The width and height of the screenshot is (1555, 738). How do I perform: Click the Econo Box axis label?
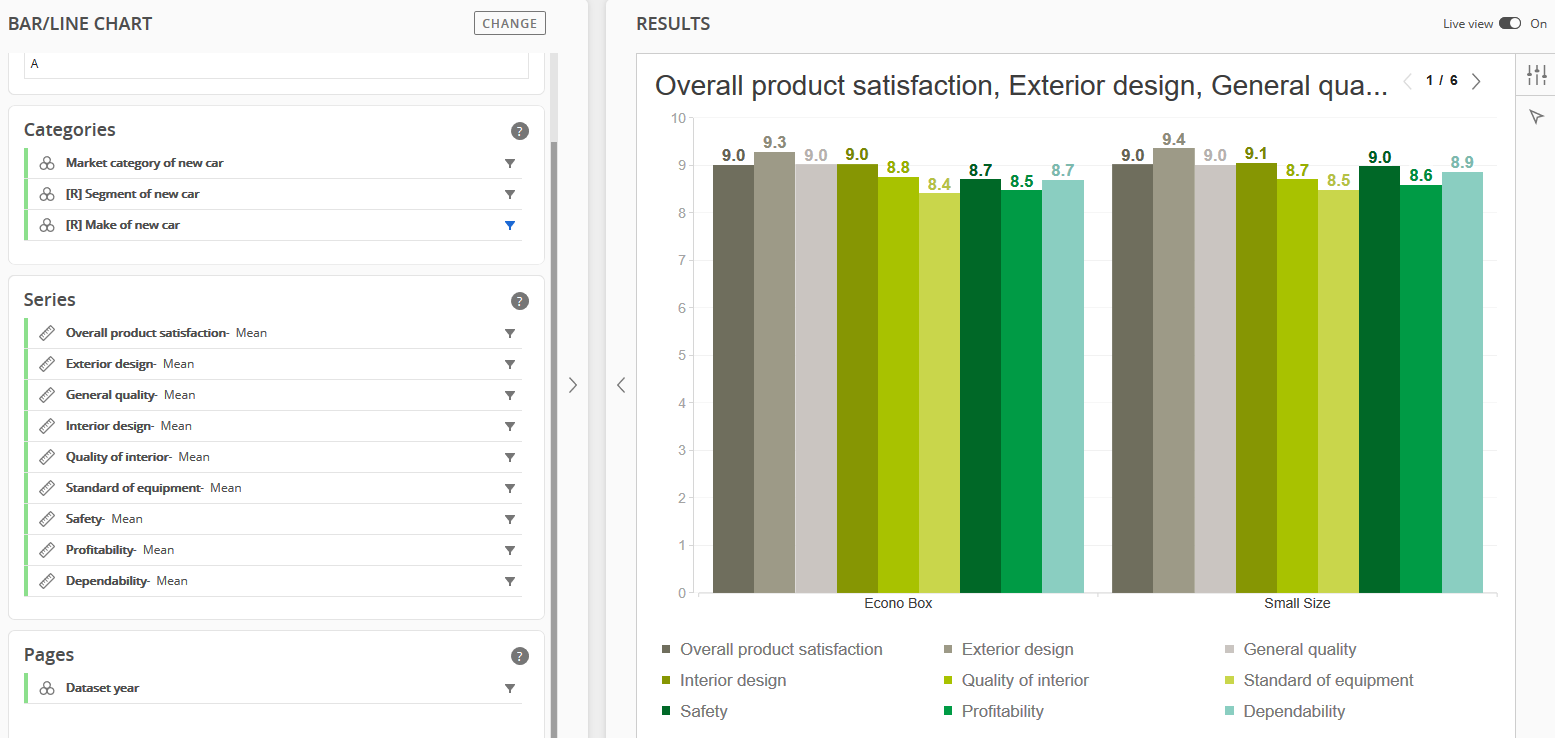(898, 604)
